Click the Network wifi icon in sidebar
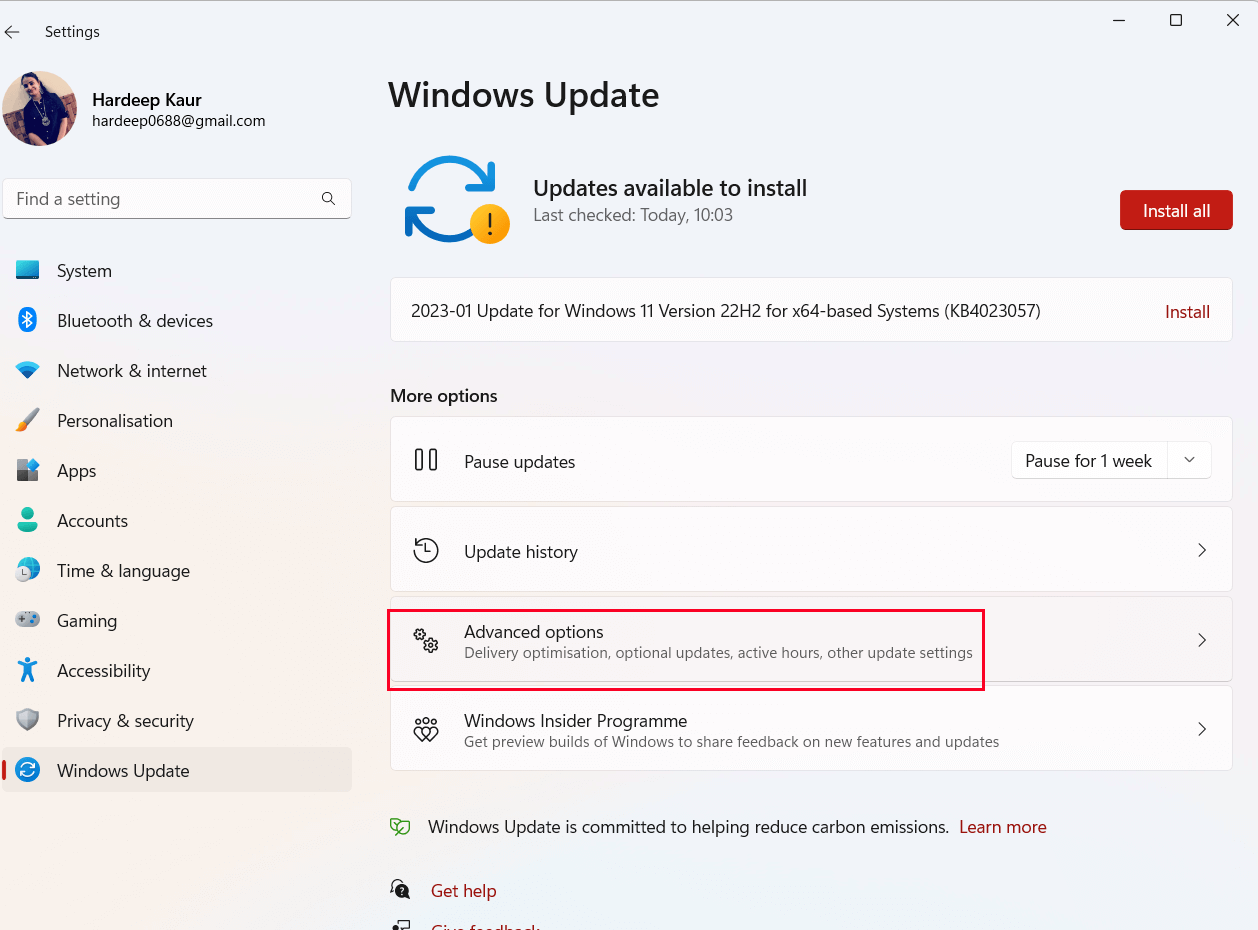 tap(27, 370)
